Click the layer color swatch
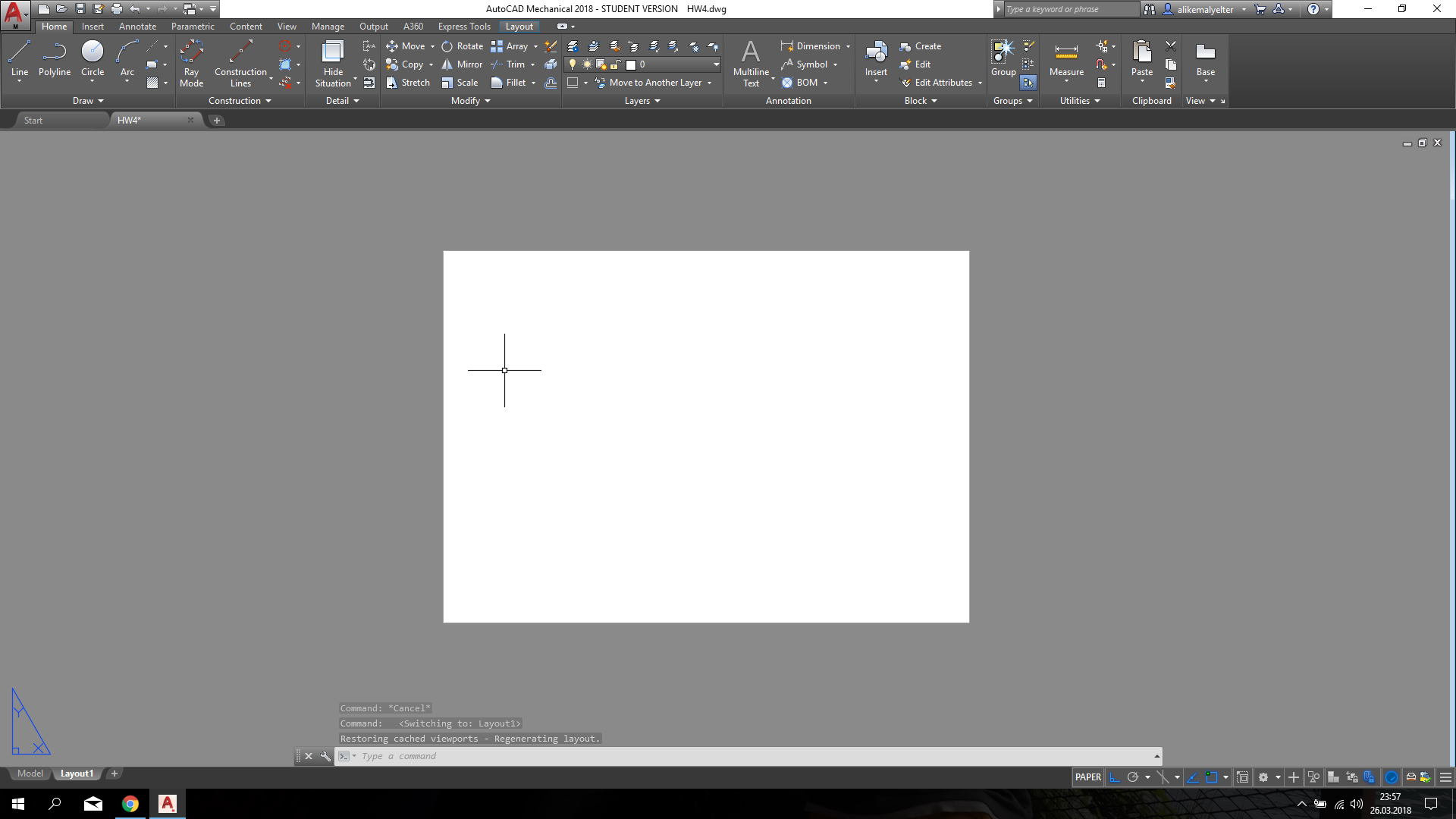This screenshot has height=819, width=1456. point(632,64)
